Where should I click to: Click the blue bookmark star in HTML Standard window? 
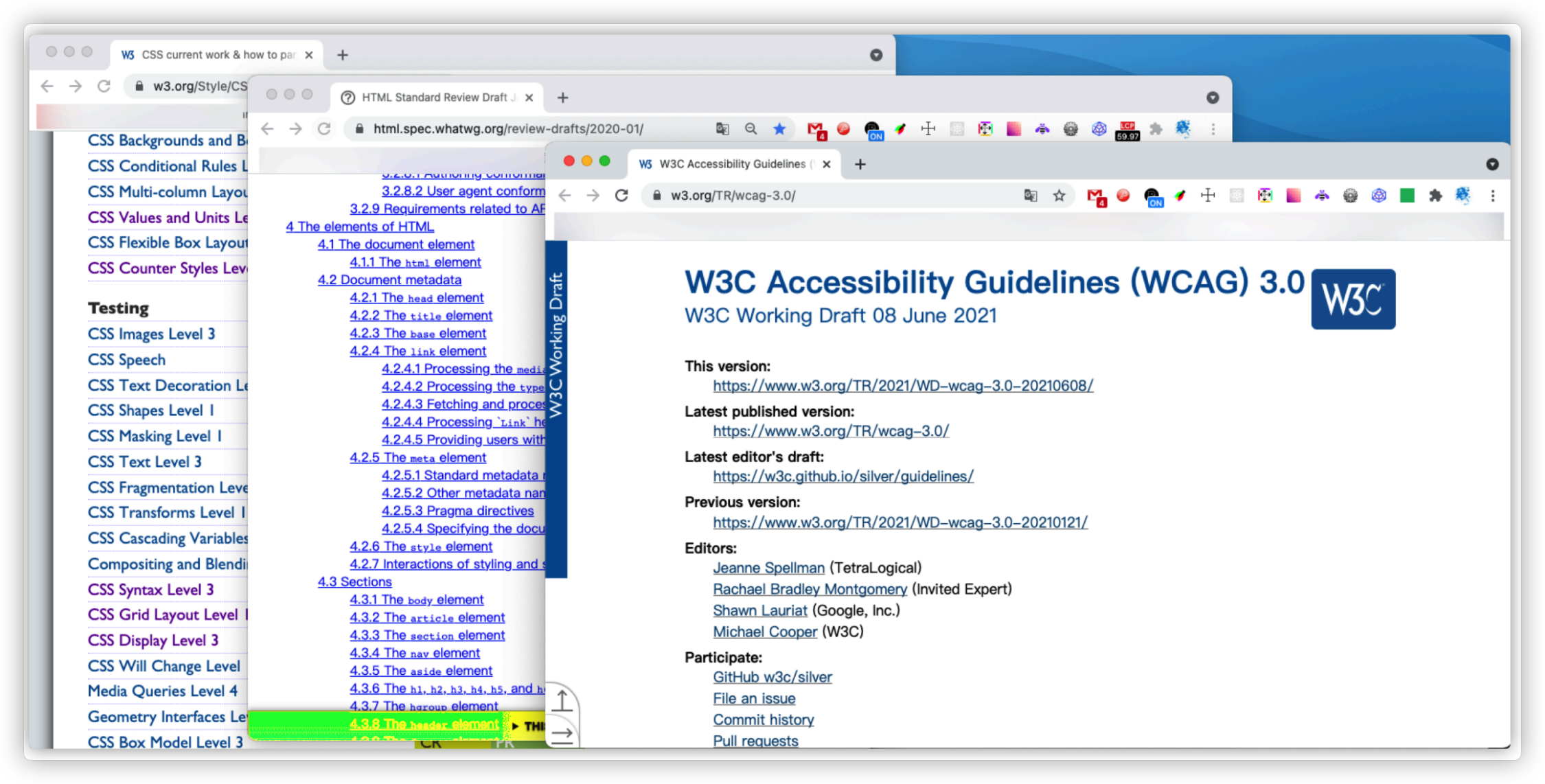pyautogui.click(x=779, y=128)
